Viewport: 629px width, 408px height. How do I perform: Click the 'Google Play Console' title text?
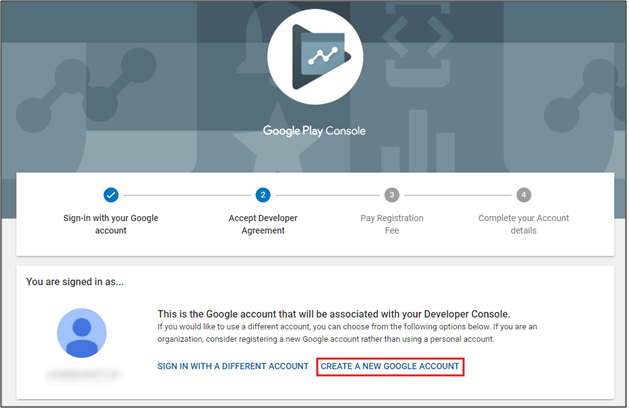(314, 130)
